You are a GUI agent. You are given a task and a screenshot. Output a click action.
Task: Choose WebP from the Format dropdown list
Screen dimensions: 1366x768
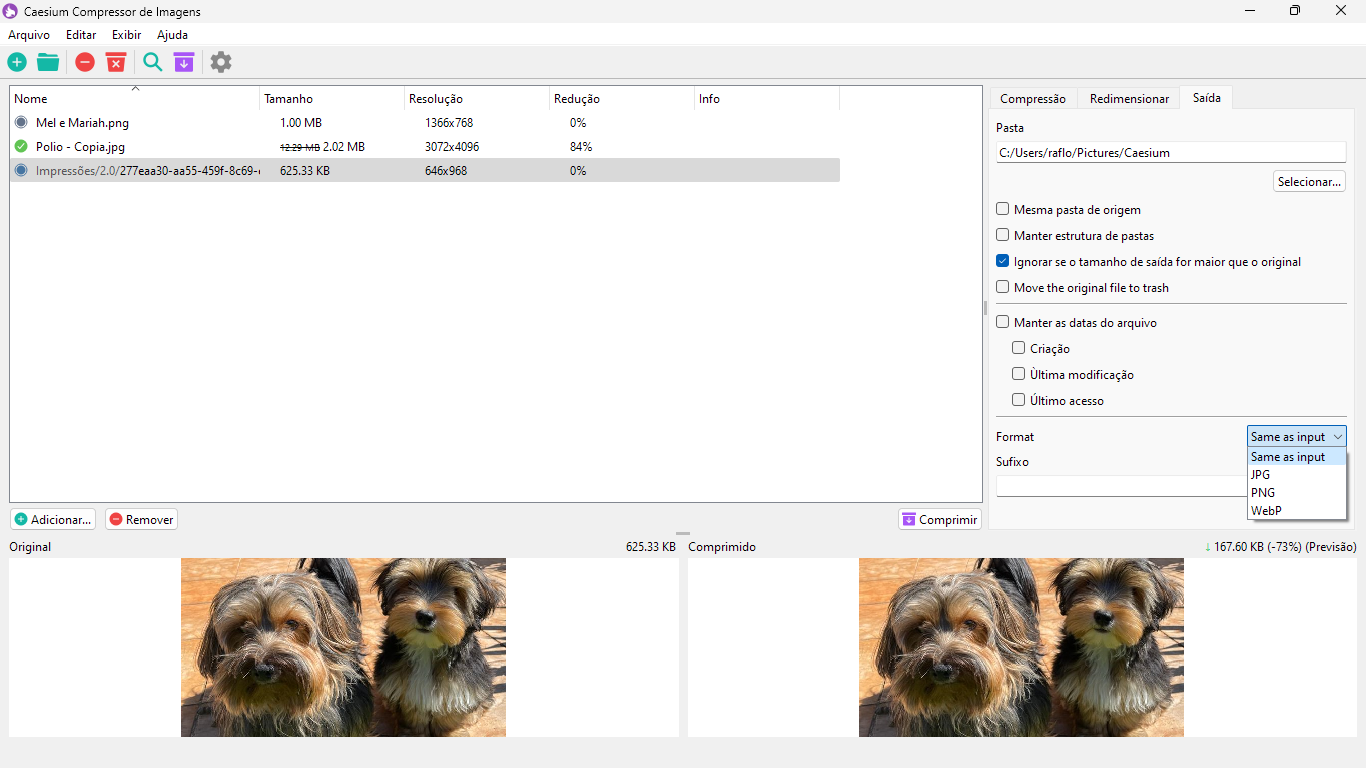tap(1265, 511)
